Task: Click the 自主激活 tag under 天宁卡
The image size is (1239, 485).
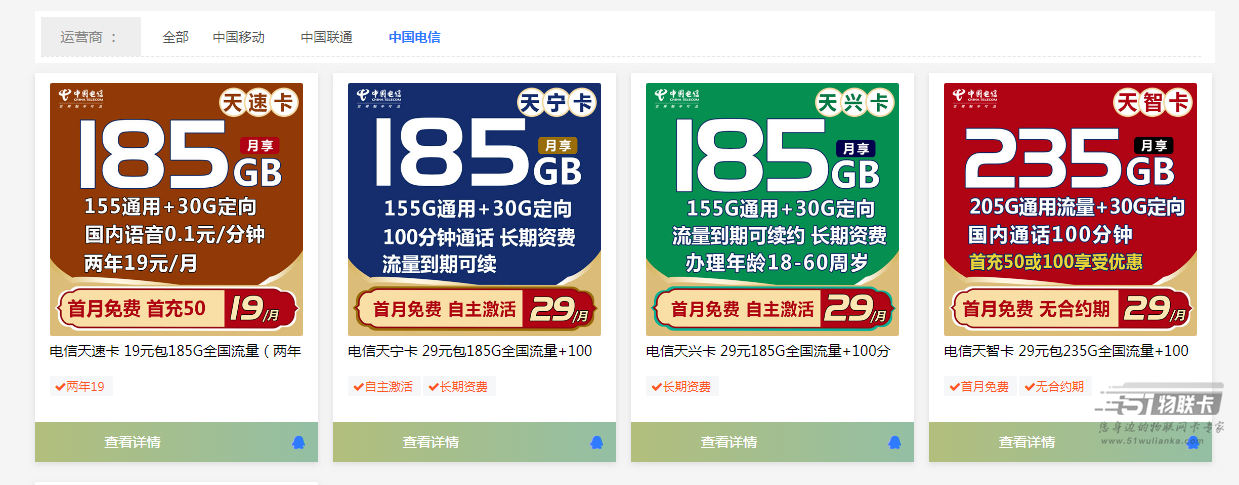Action: [384, 387]
